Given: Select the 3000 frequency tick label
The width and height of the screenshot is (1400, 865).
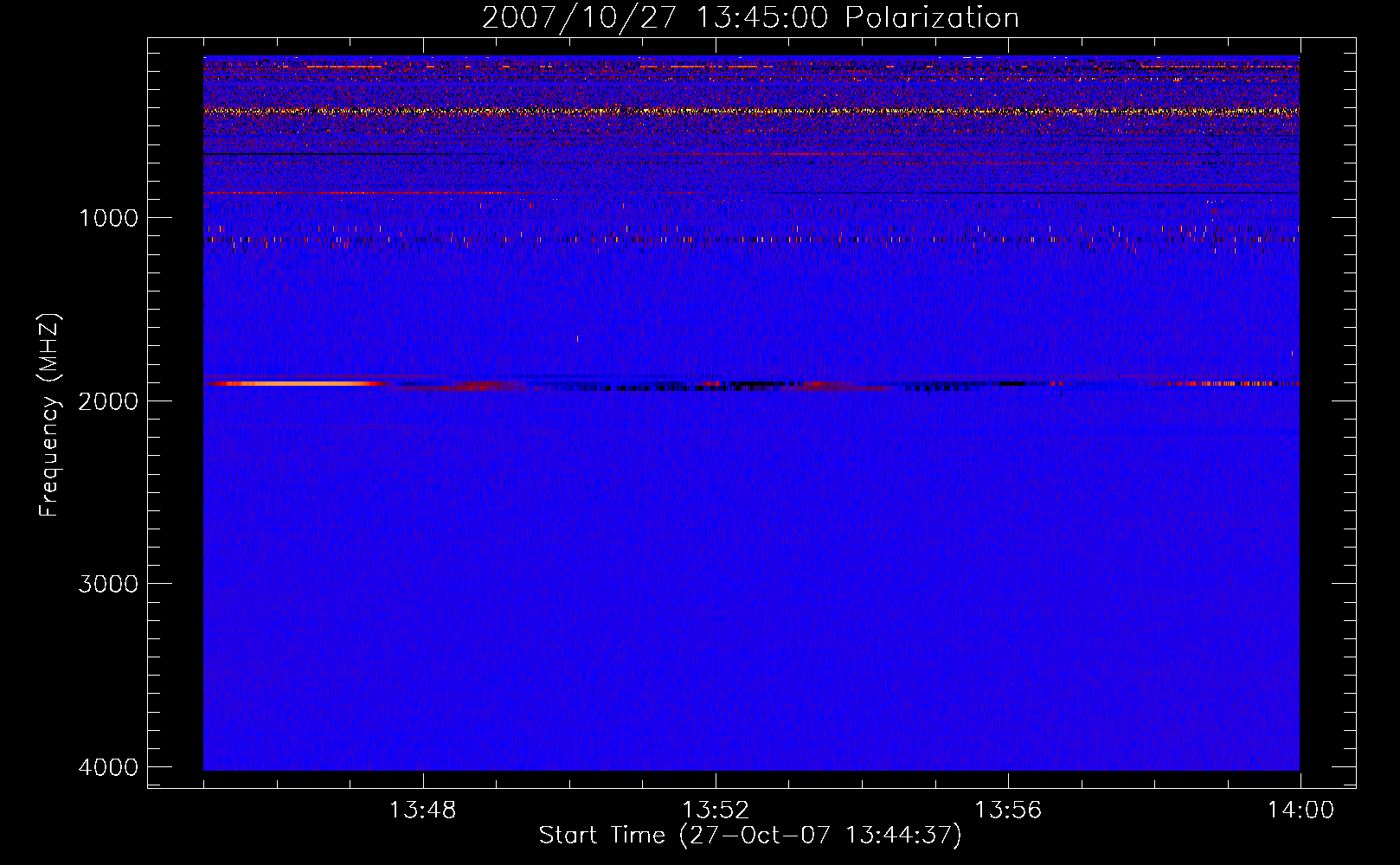Looking at the screenshot, I should 108,584.
